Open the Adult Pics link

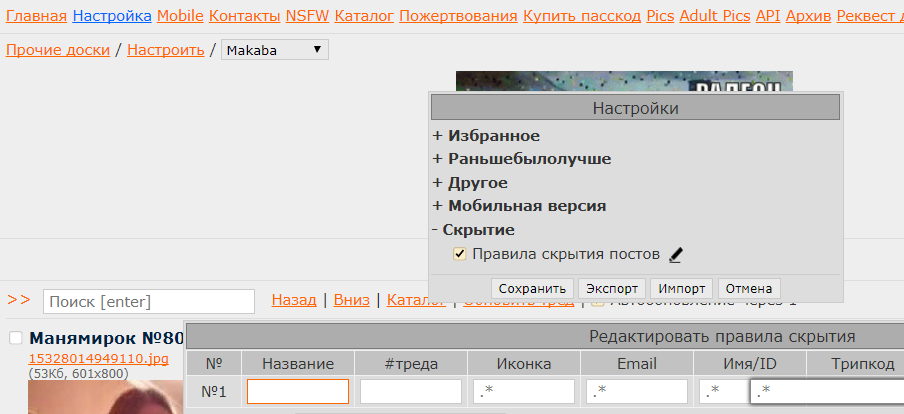tap(715, 16)
